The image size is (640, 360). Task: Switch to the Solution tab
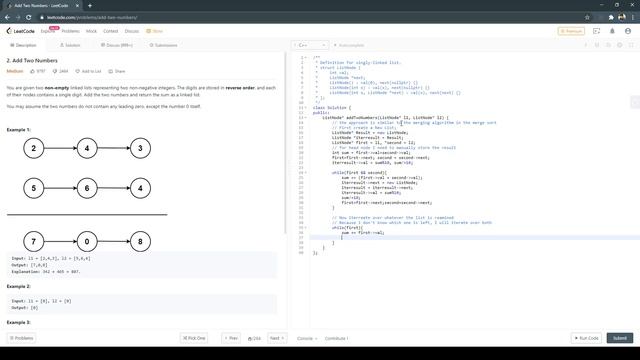70,45
